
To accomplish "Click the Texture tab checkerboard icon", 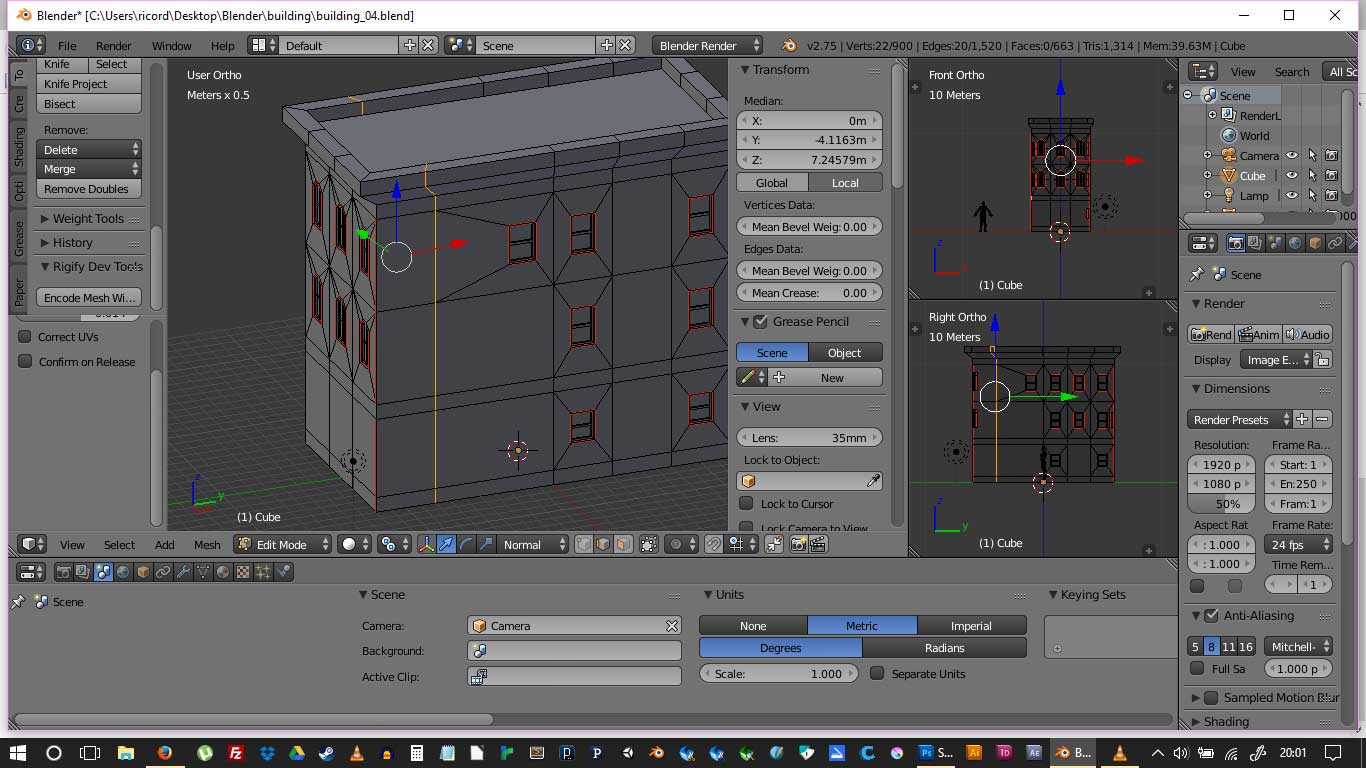I will (x=242, y=572).
